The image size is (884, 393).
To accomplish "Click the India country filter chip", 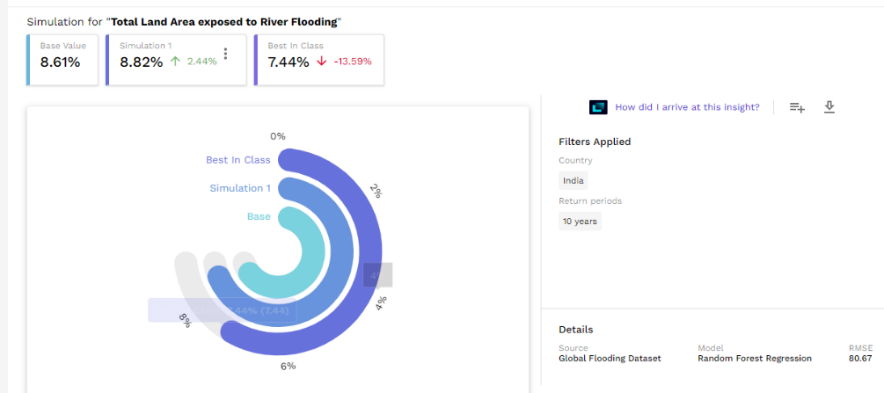I will pyautogui.click(x=573, y=181).
